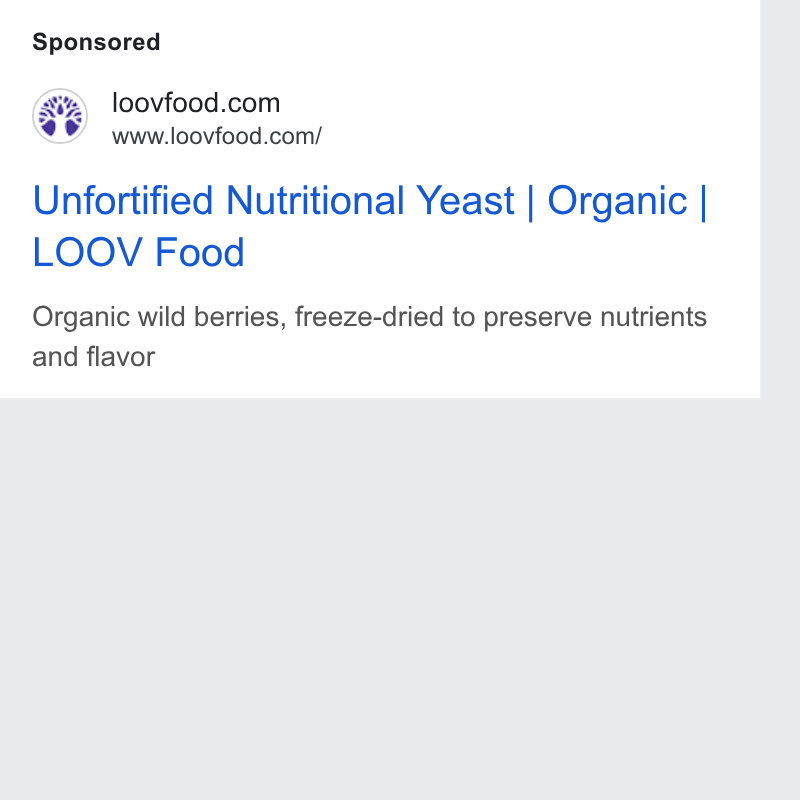The image size is (800, 800).
Task: Click the Organic wild berries description text
Action: 369,336
